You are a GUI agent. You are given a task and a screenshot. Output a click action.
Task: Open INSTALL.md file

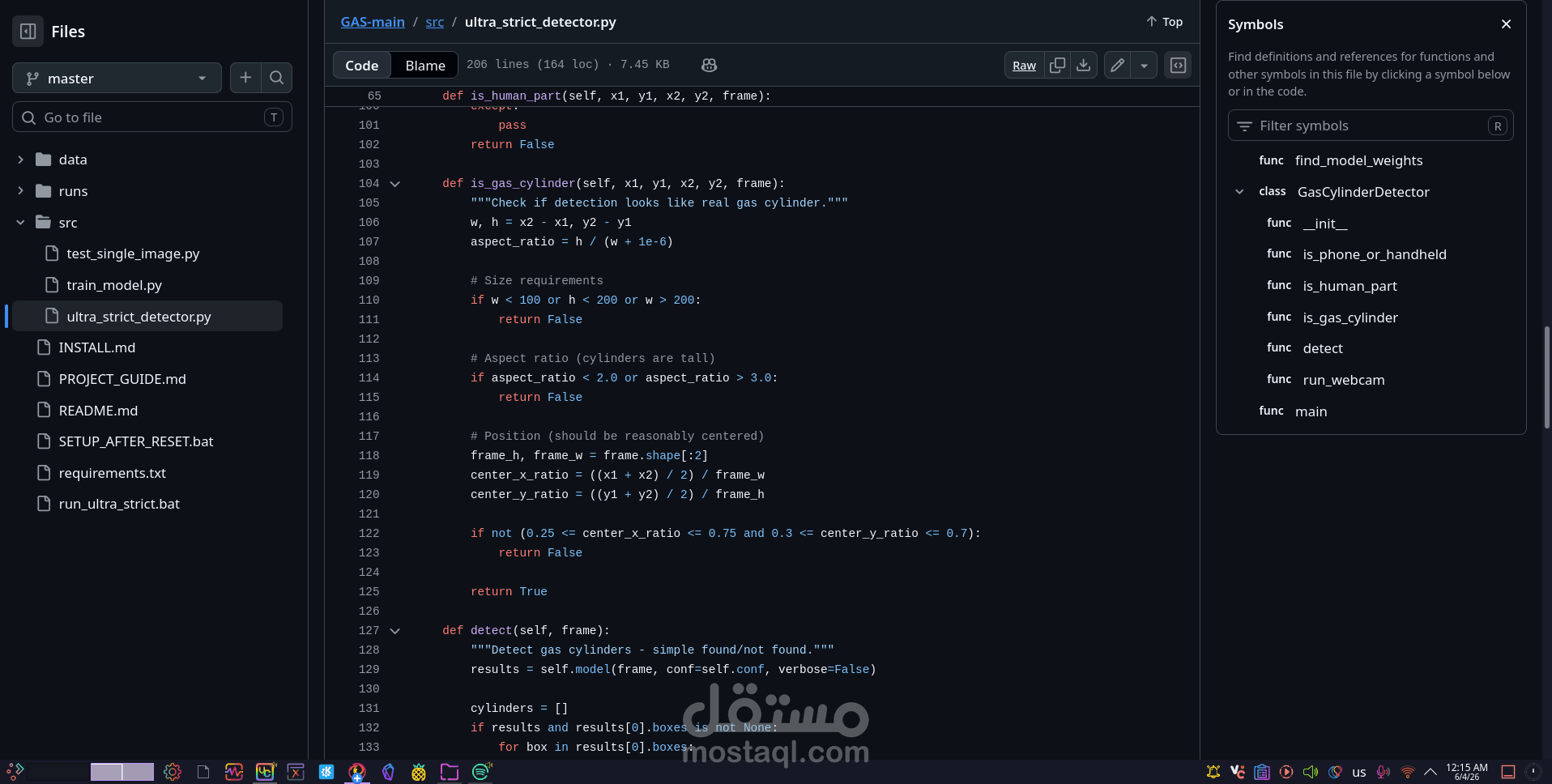97,347
